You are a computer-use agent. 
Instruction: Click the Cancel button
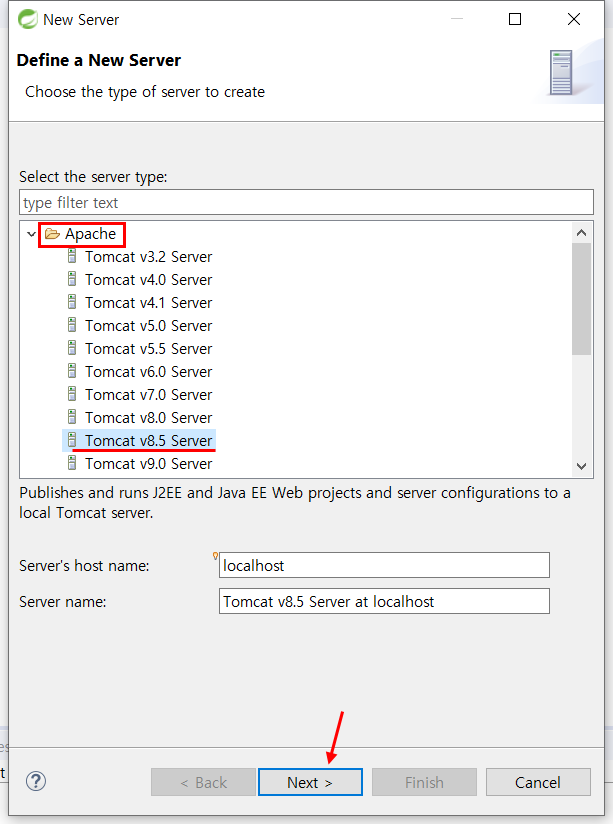tap(538, 782)
